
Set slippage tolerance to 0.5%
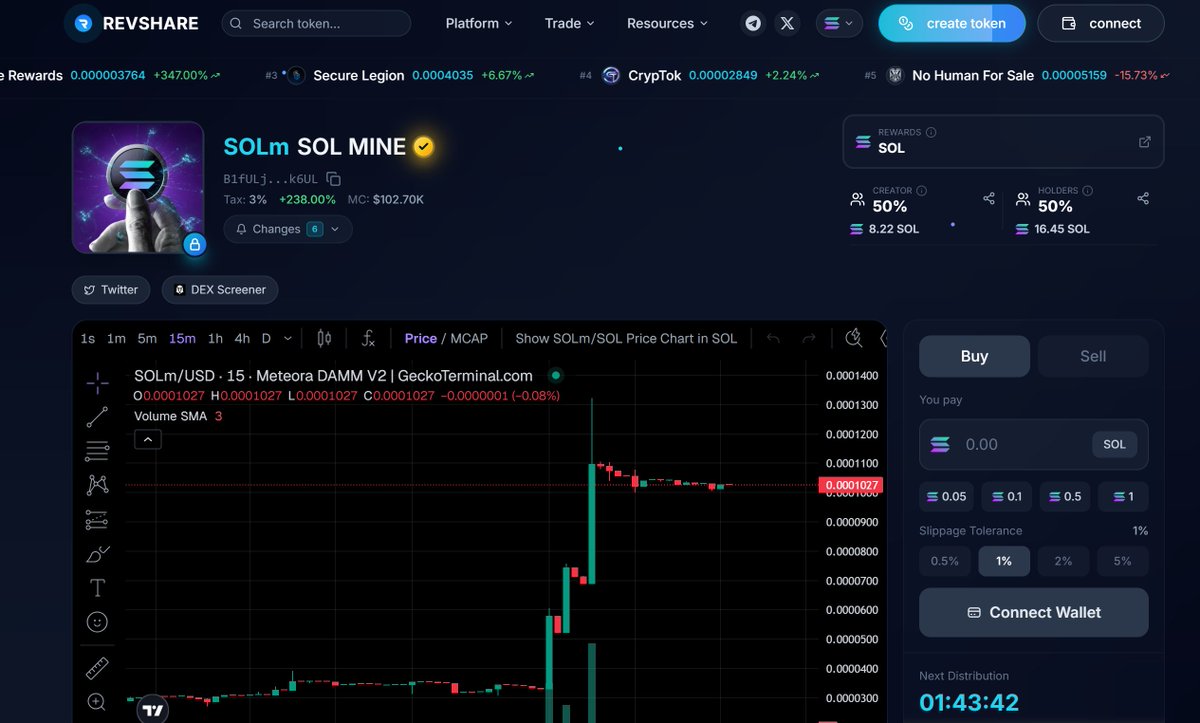[945, 561]
